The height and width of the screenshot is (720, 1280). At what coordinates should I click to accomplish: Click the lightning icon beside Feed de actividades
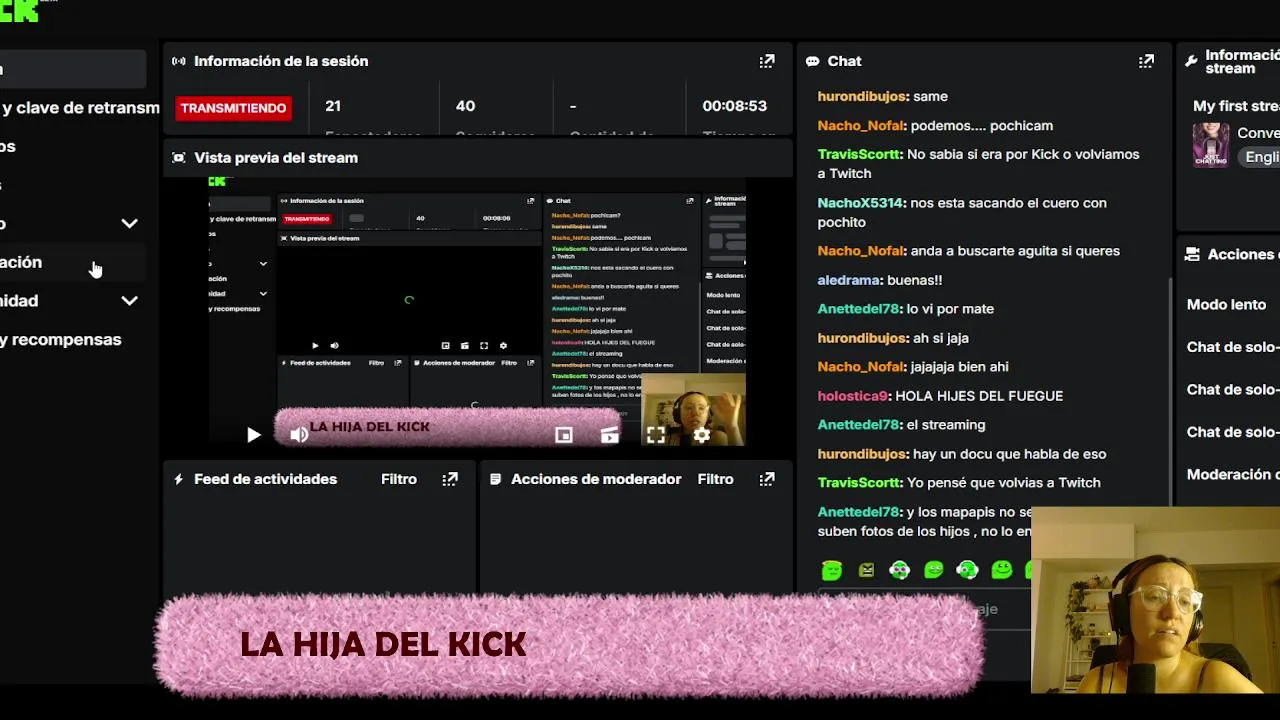pyautogui.click(x=179, y=479)
